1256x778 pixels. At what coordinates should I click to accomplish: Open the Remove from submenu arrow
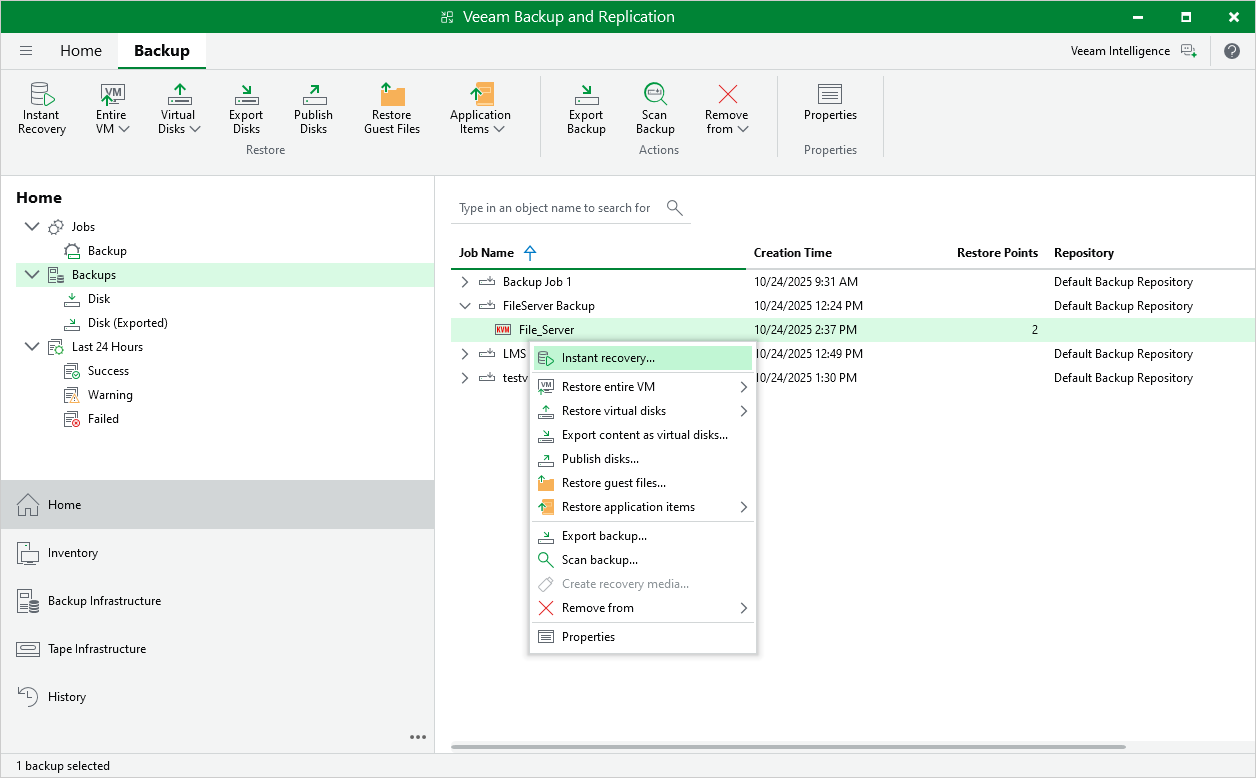click(x=743, y=608)
